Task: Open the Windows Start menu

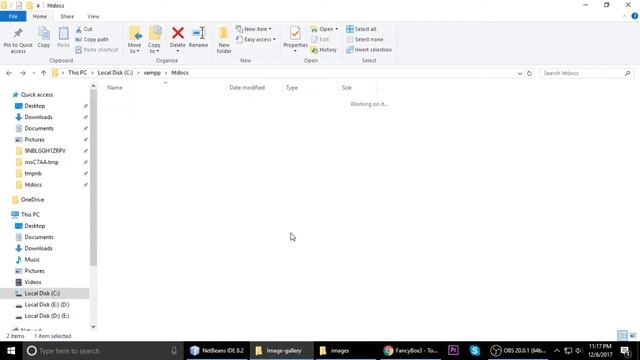Action: point(11,351)
